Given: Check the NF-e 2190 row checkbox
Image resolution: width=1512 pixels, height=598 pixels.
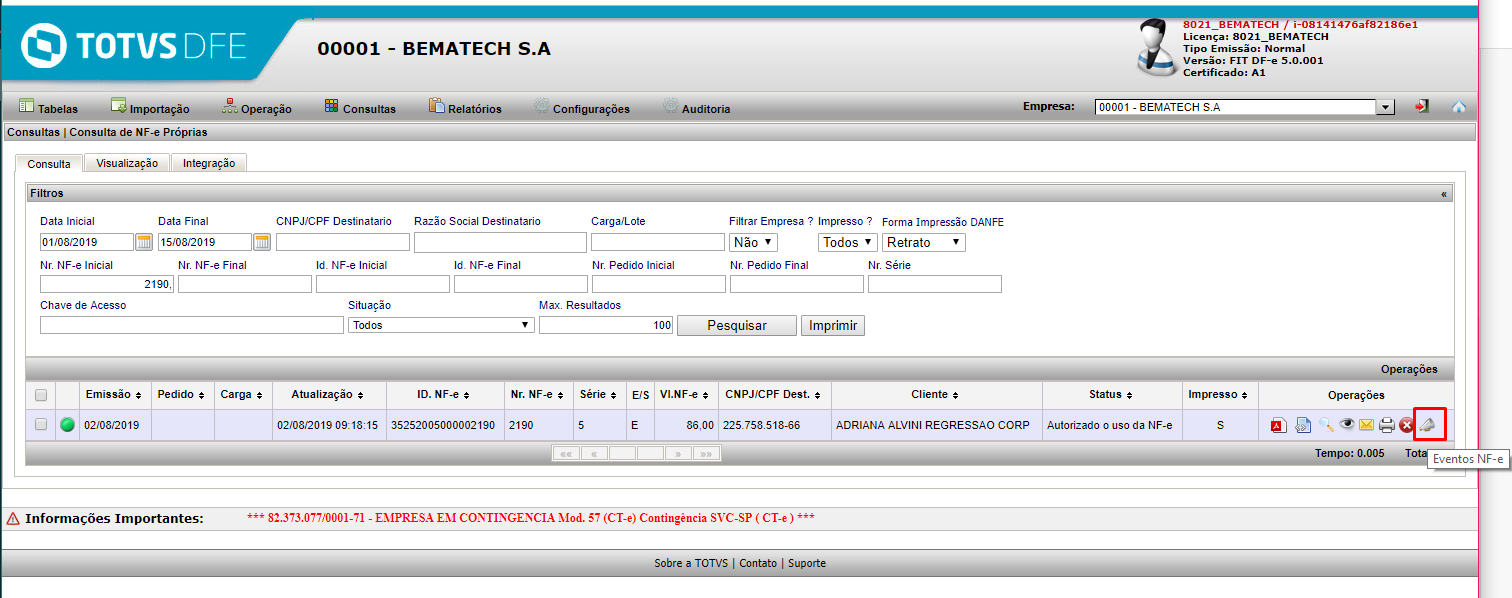Looking at the screenshot, I should click(41, 425).
